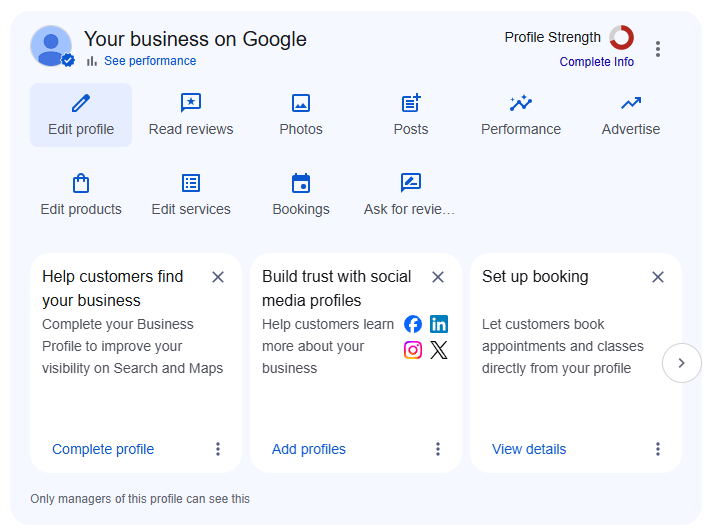The image size is (715, 530).
Task: Click the Complete Info link
Action: (x=596, y=62)
